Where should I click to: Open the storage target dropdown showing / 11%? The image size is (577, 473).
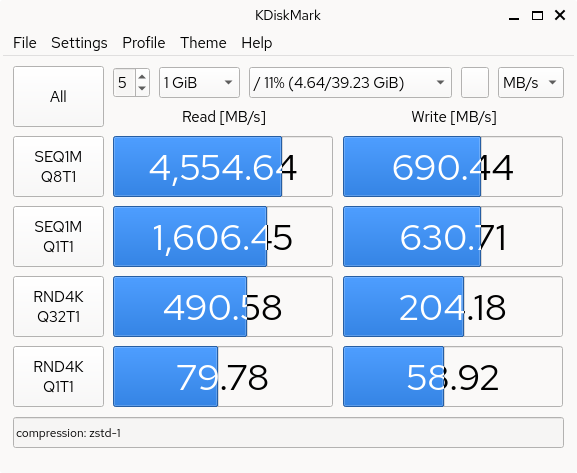(x=350, y=82)
